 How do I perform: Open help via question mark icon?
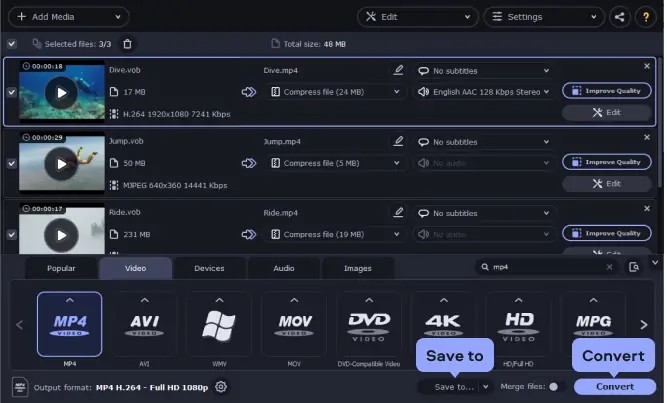[646, 17]
